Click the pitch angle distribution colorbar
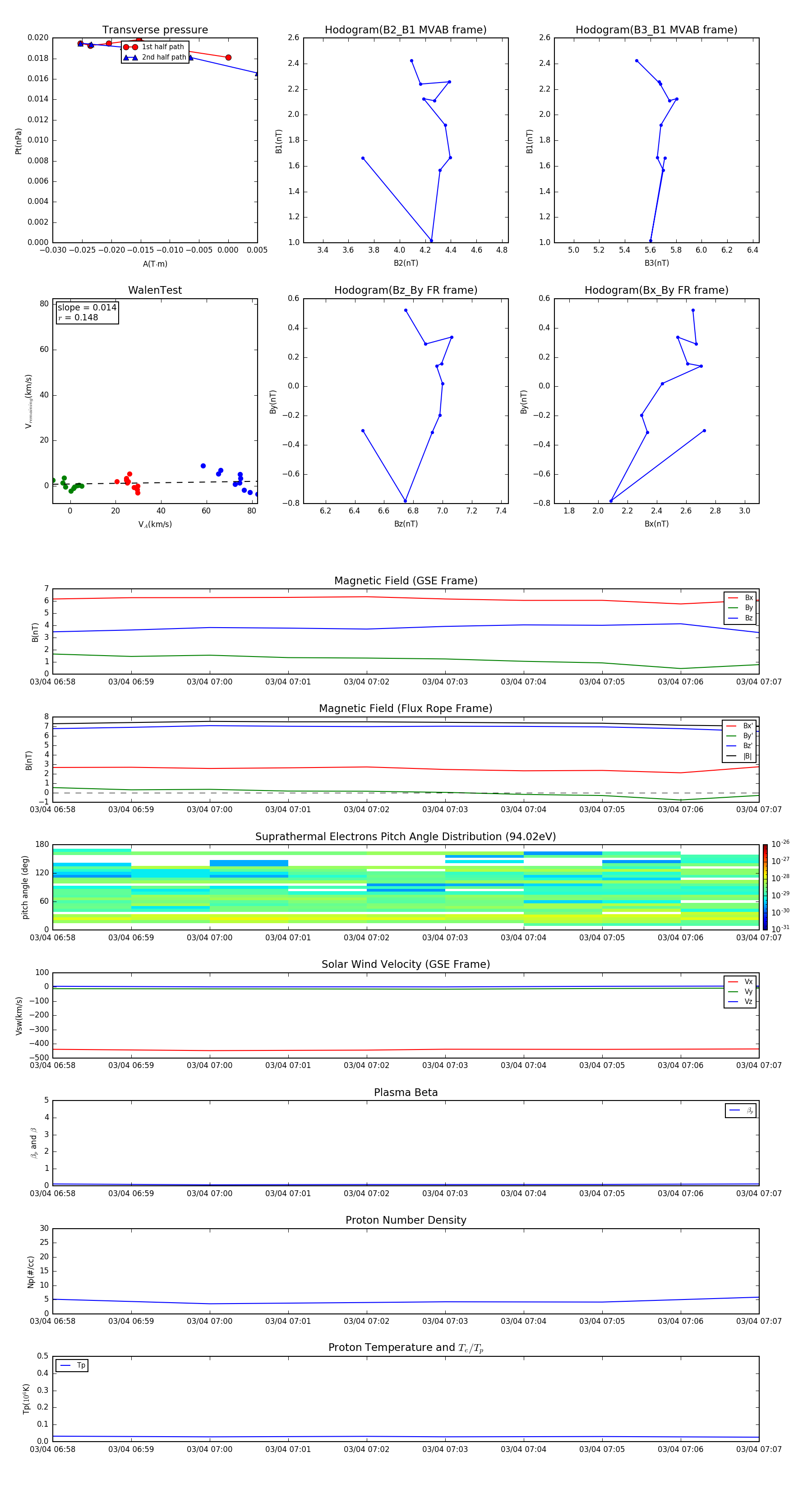 coord(765,887)
